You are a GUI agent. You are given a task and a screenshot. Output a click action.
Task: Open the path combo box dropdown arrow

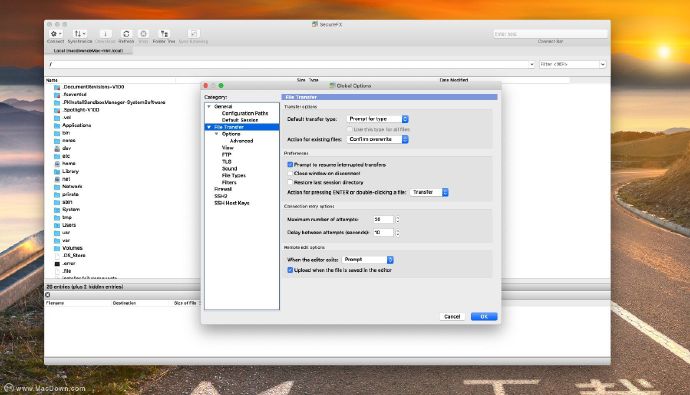point(532,64)
